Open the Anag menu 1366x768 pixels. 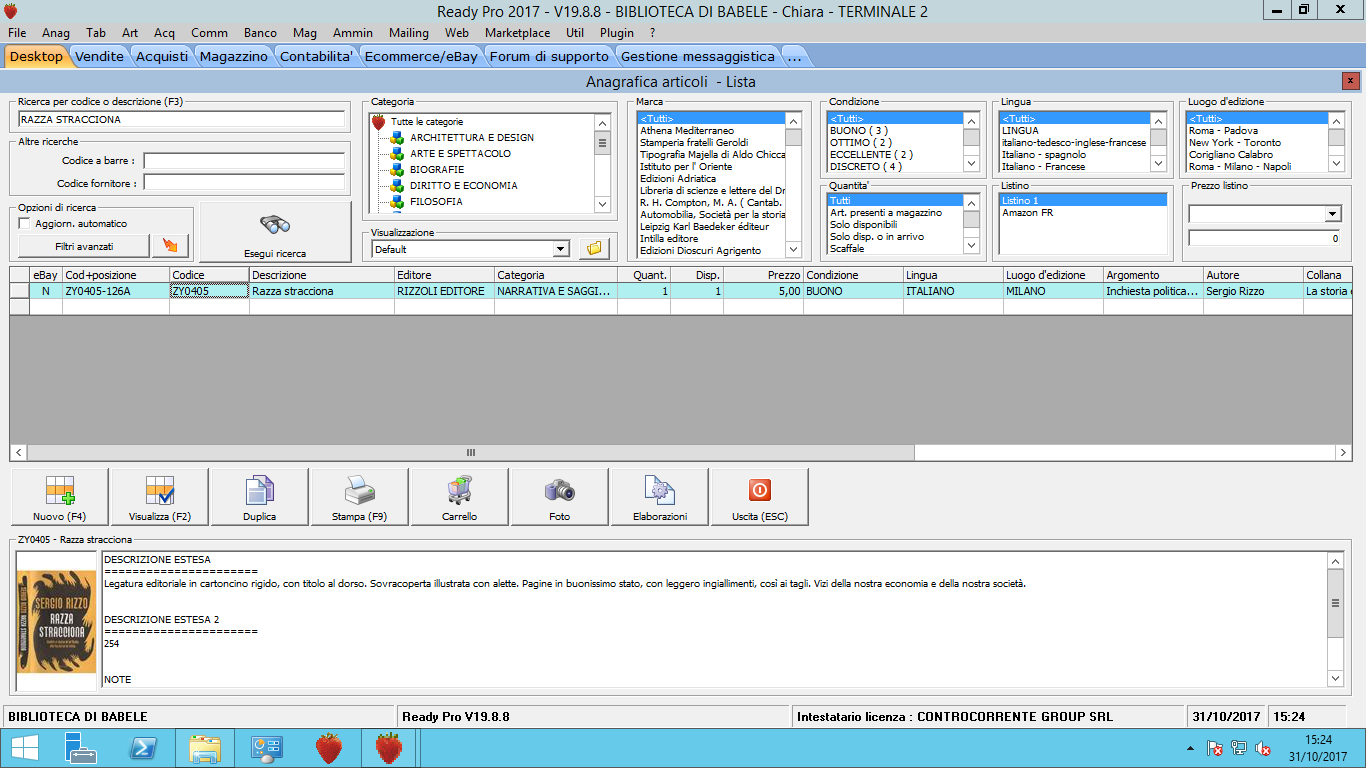click(x=56, y=33)
